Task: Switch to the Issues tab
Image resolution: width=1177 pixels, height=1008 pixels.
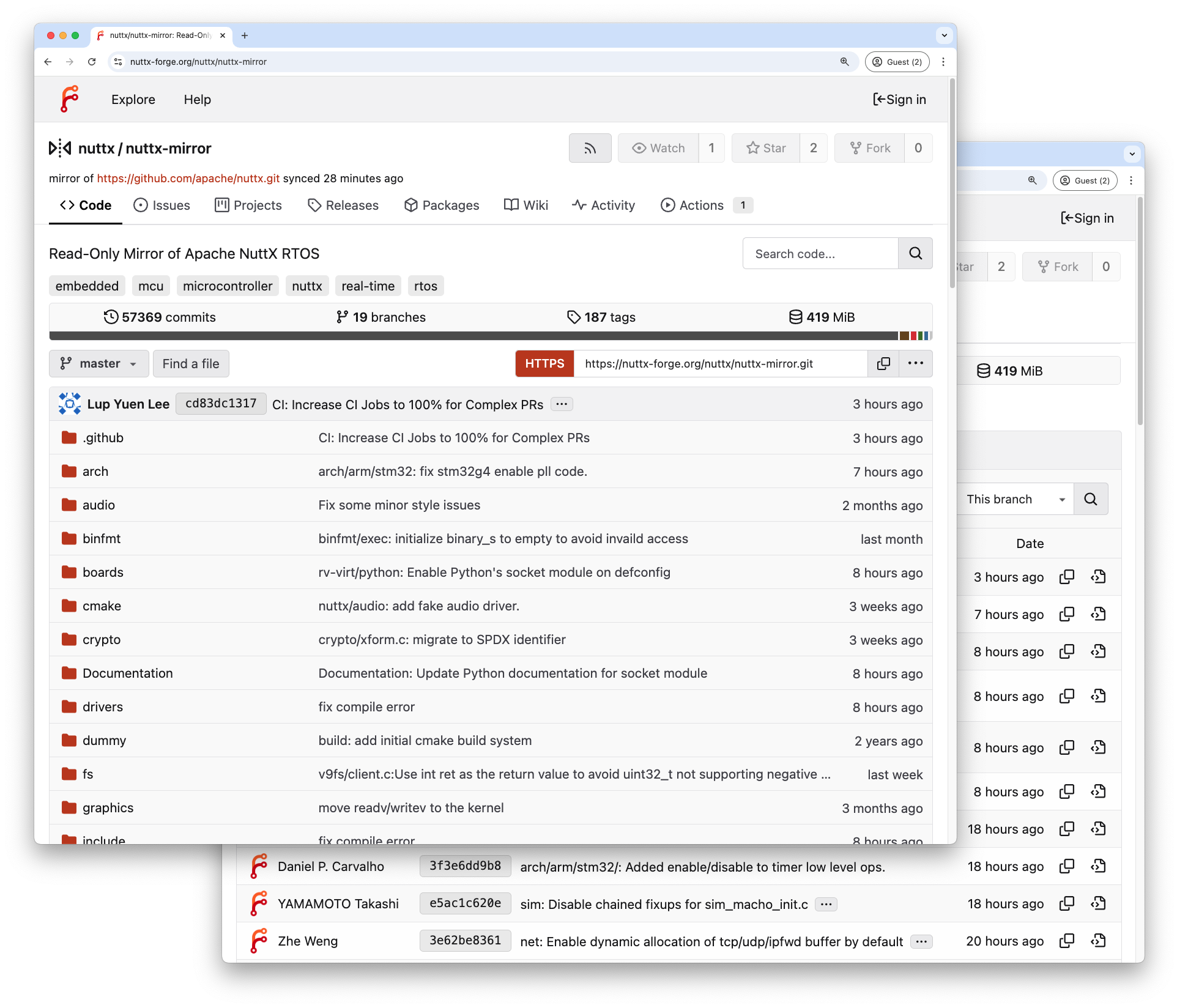Action: click(x=162, y=206)
